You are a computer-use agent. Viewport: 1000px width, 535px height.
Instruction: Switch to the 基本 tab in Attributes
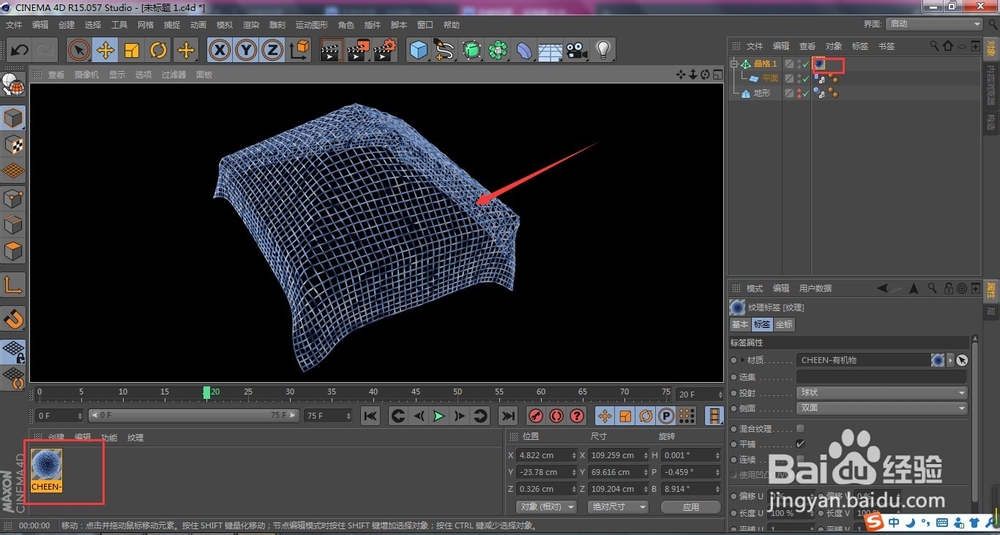[740, 325]
